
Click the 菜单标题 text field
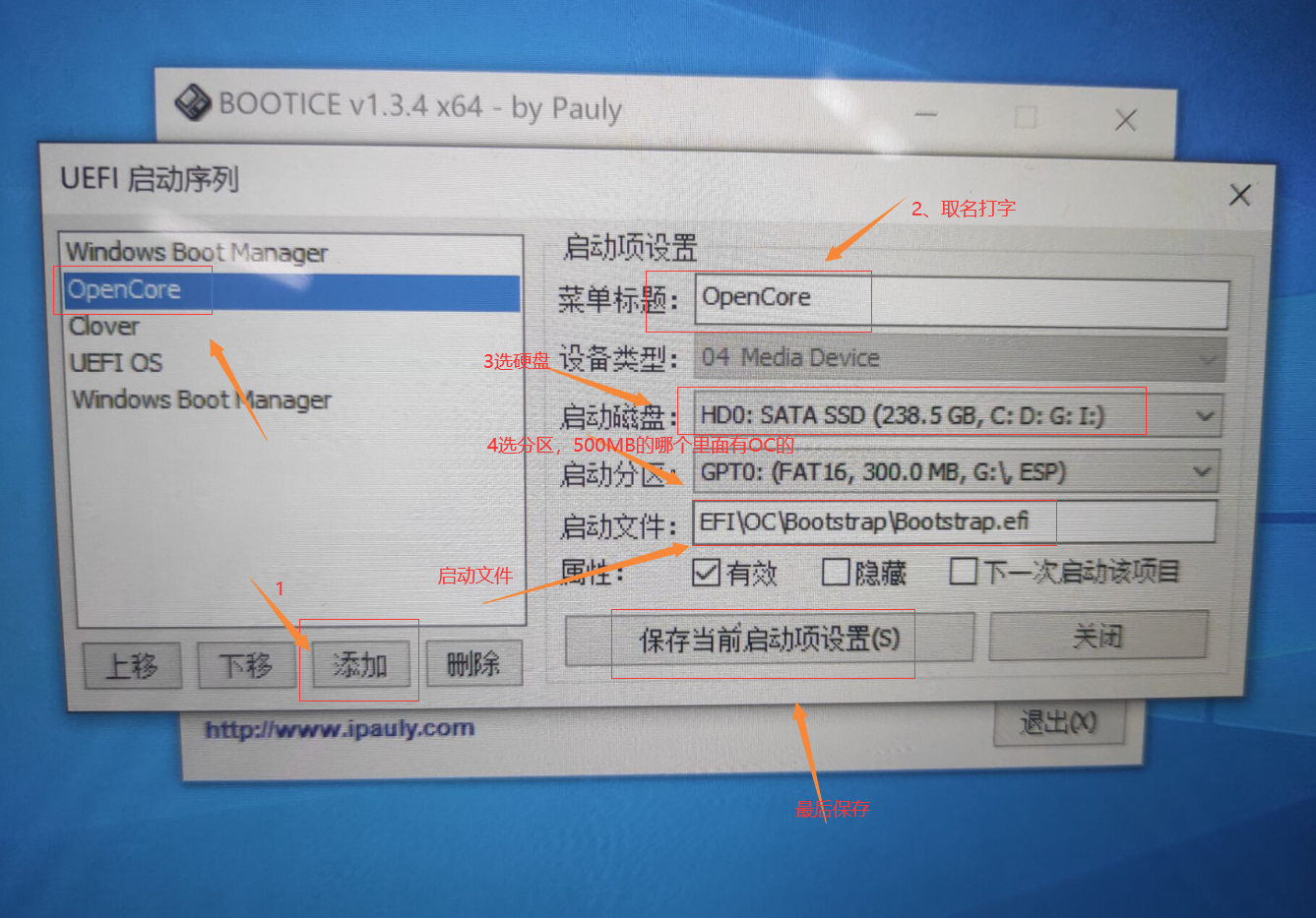click(x=960, y=299)
